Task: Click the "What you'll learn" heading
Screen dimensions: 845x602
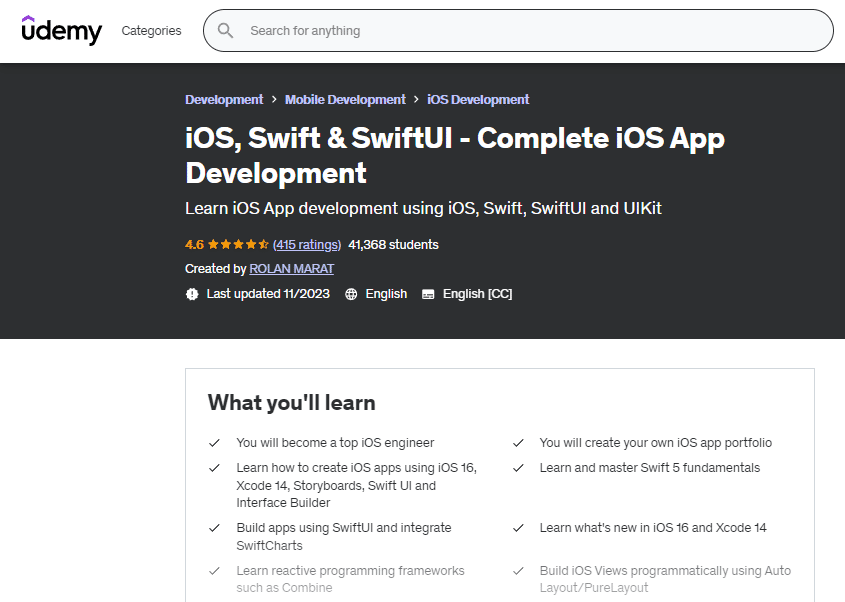Action: pyautogui.click(x=292, y=403)
